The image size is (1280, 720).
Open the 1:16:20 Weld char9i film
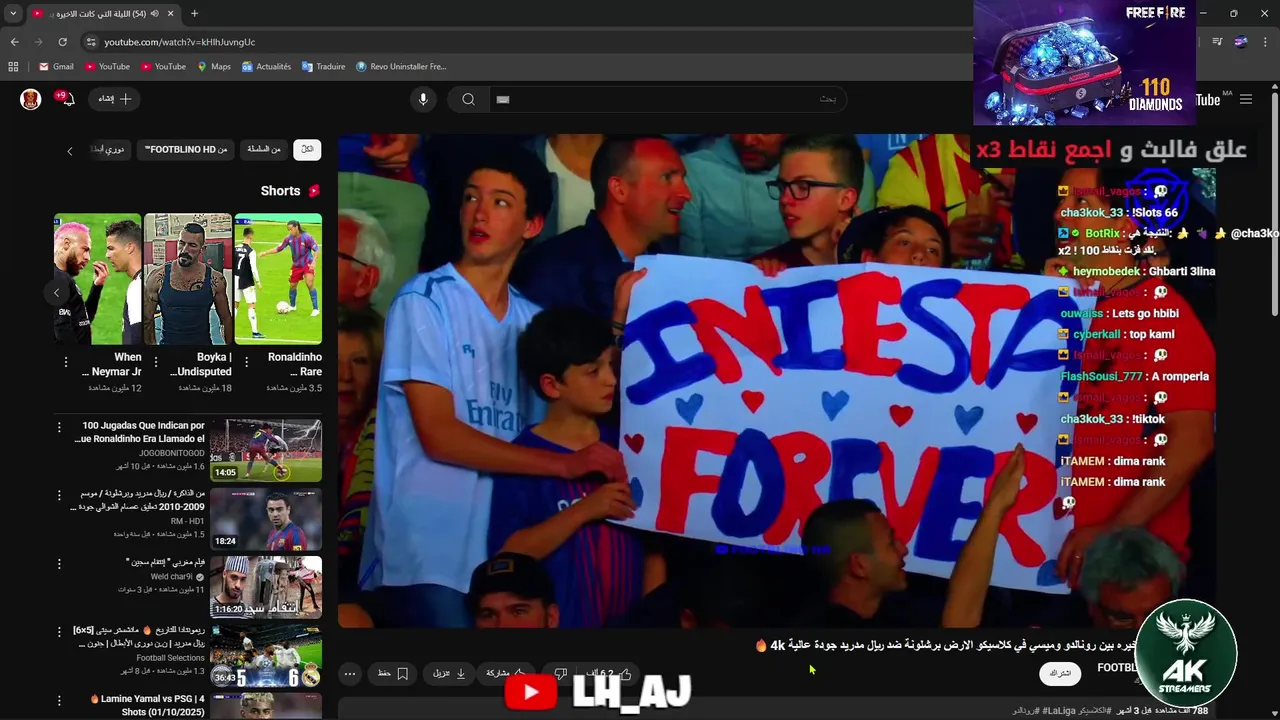tap(266, 587)
